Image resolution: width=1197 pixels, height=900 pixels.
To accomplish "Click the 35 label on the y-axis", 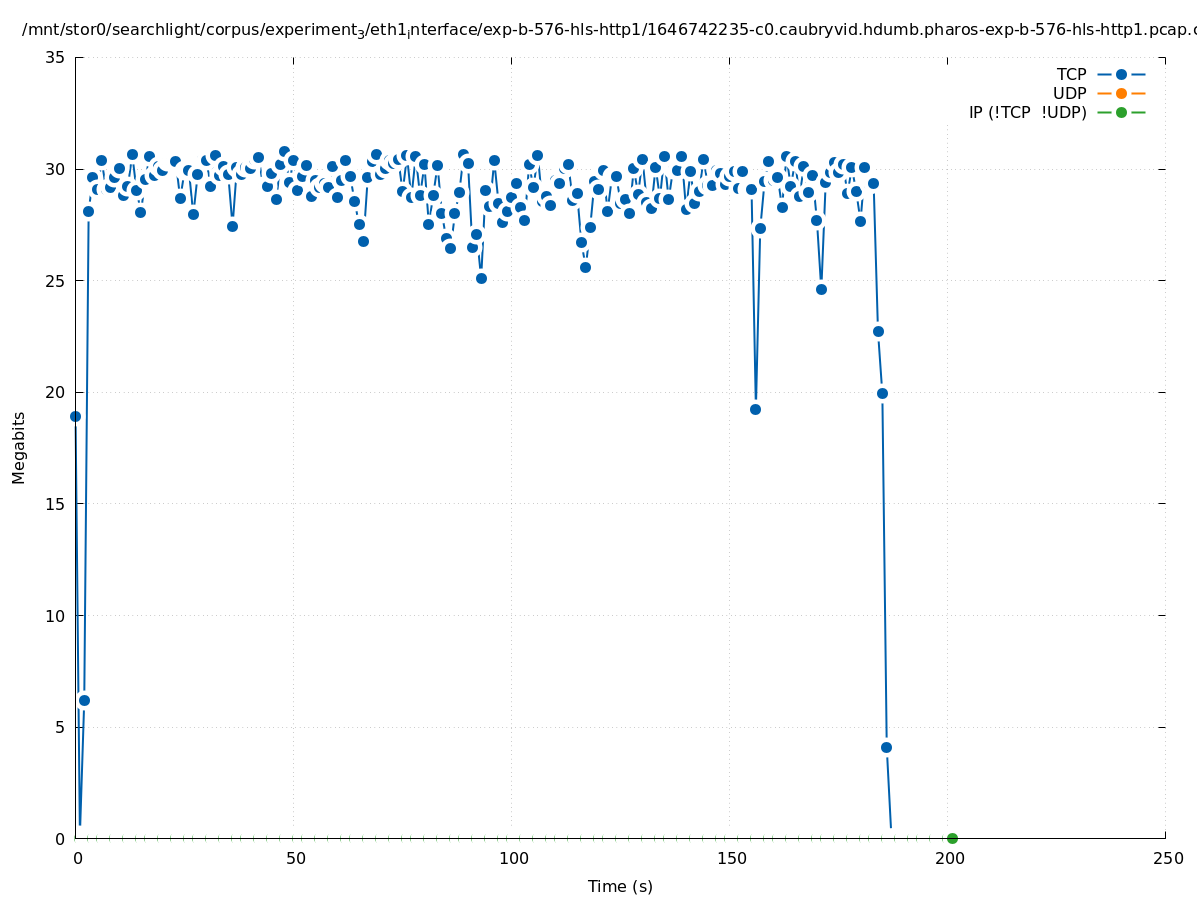I will pyautogui.click(x=56, y=57).
